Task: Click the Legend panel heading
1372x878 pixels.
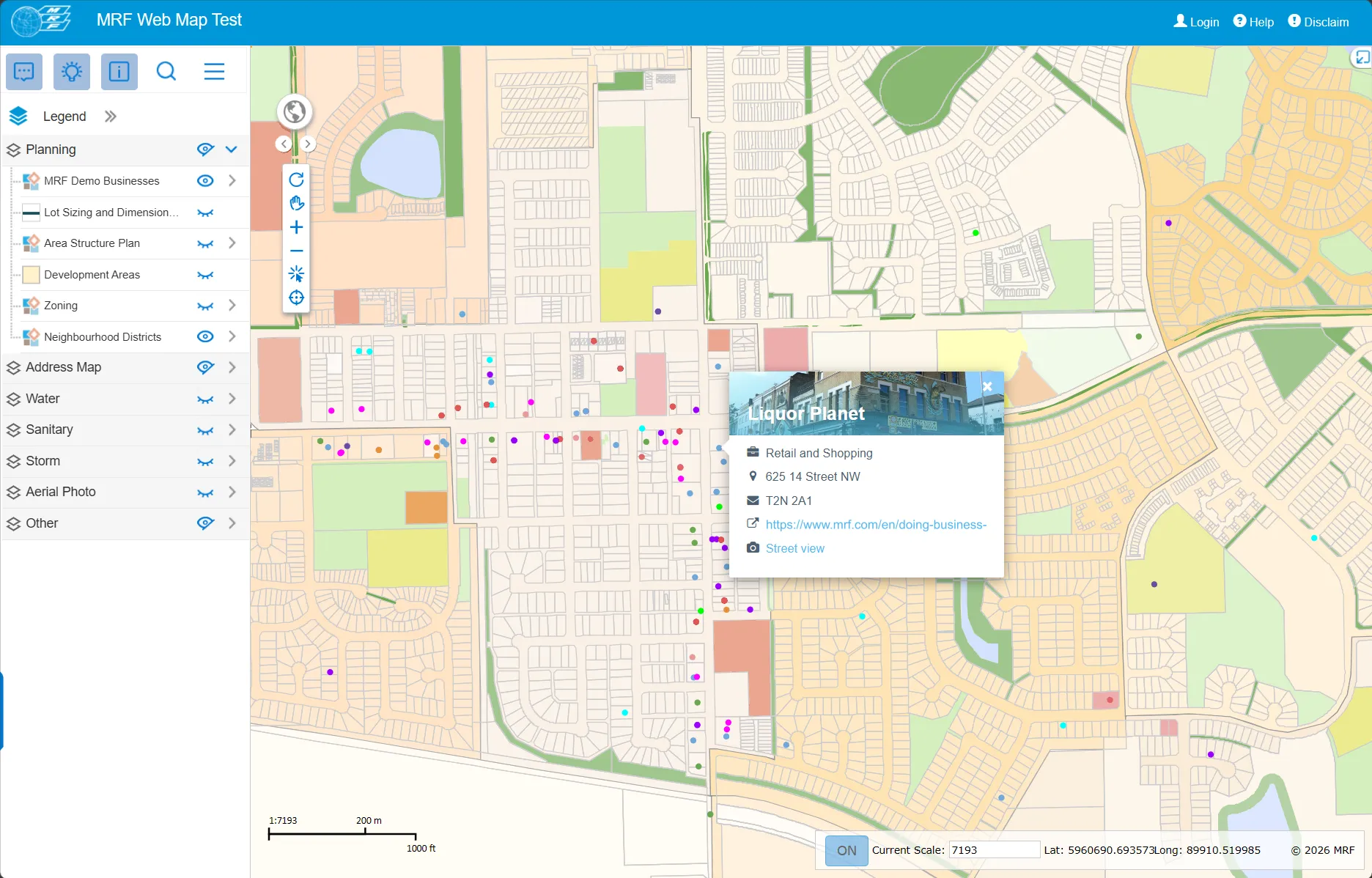Action: coord(64,117)
